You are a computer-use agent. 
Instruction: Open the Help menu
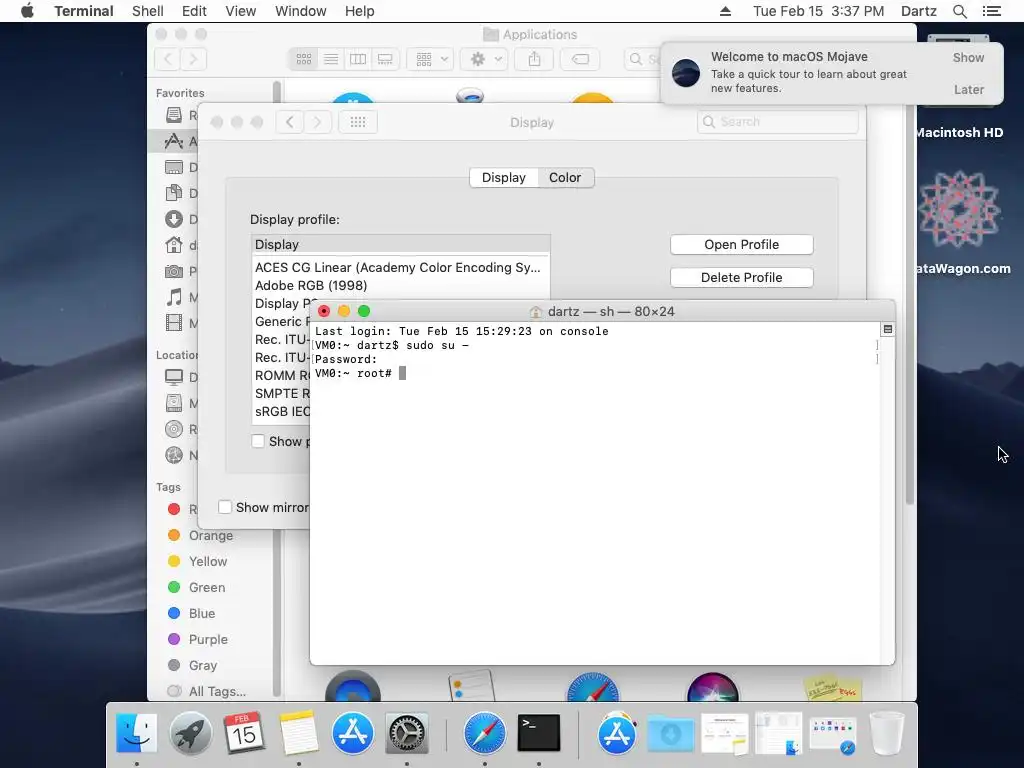359,11
